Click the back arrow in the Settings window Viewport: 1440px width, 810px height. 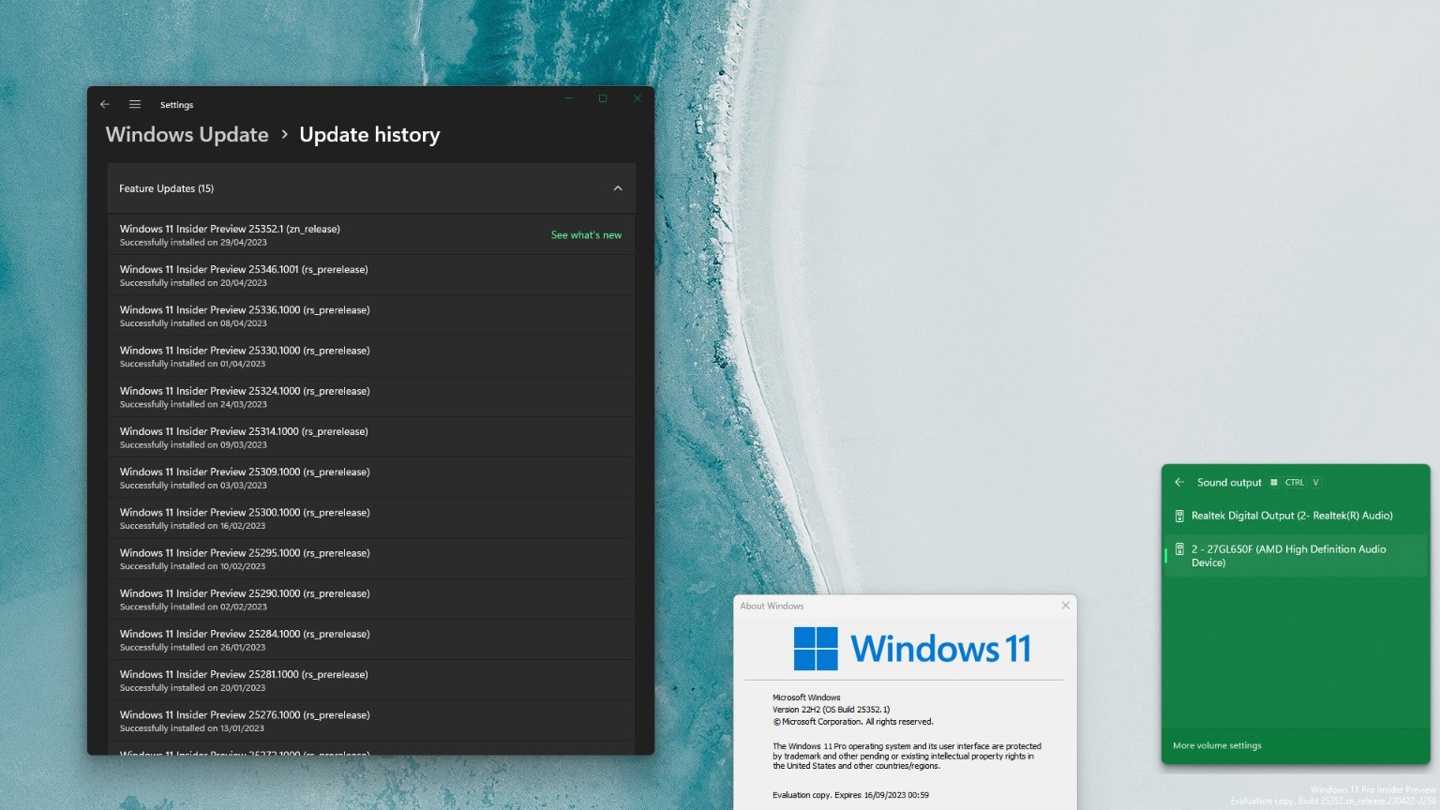(x=105, y=104)
